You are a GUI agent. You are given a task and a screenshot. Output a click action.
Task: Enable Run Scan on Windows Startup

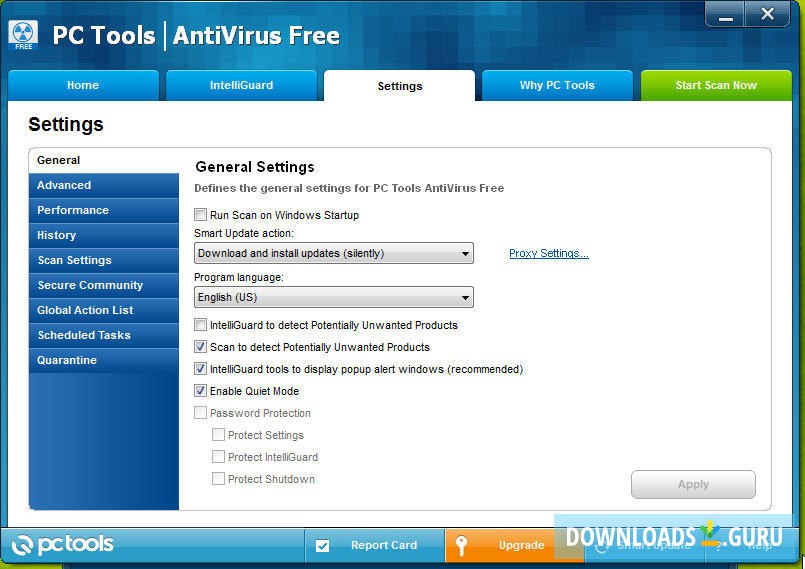point(200,215)
